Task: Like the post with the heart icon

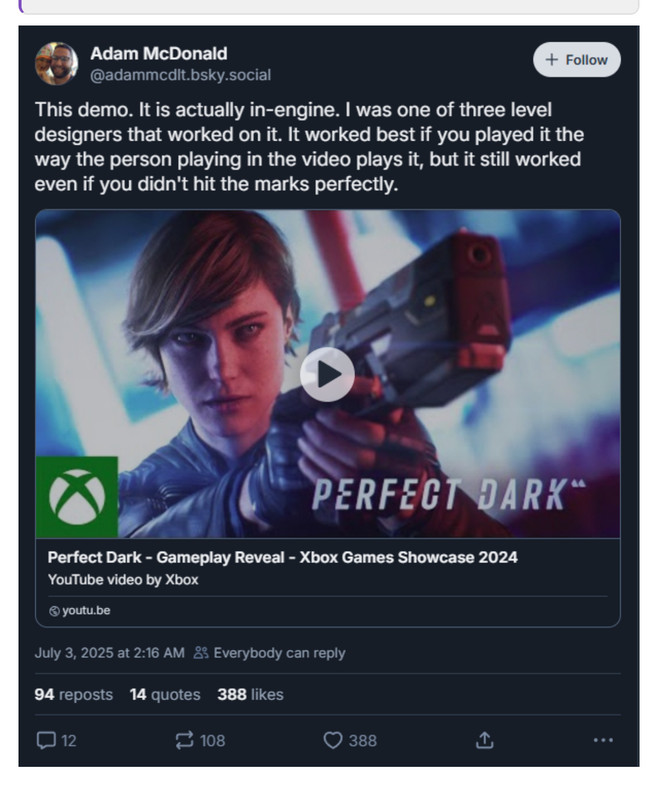Action: pos(333,740)
